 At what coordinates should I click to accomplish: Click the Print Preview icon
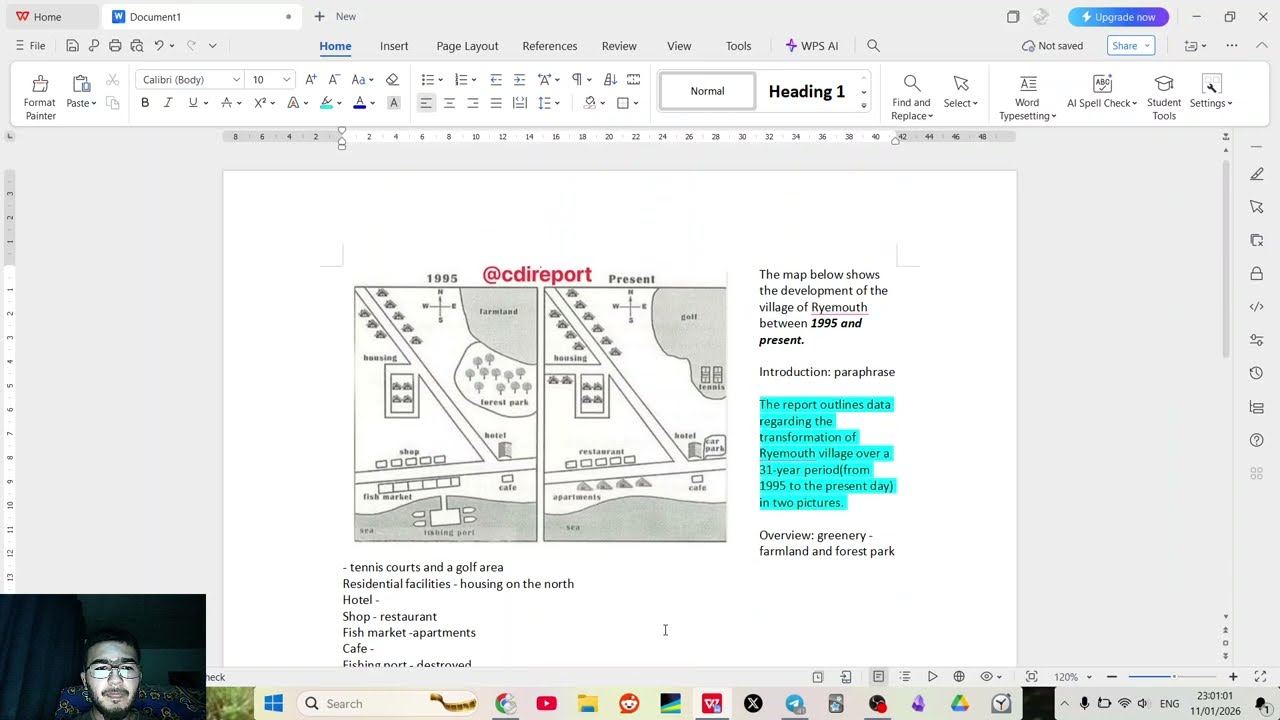(137, 46)
